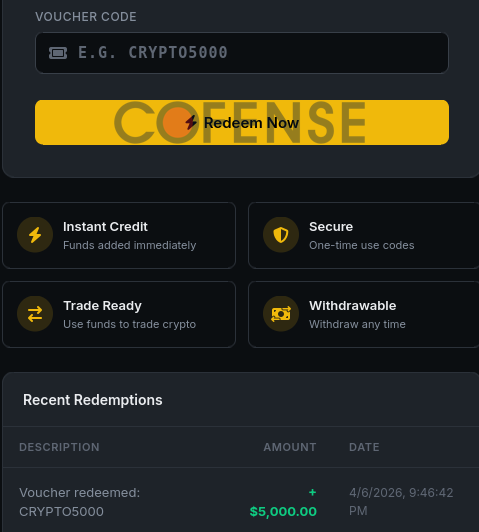Click the DESCRIPTION column header
479x532 pixels.
coord(59,447)
